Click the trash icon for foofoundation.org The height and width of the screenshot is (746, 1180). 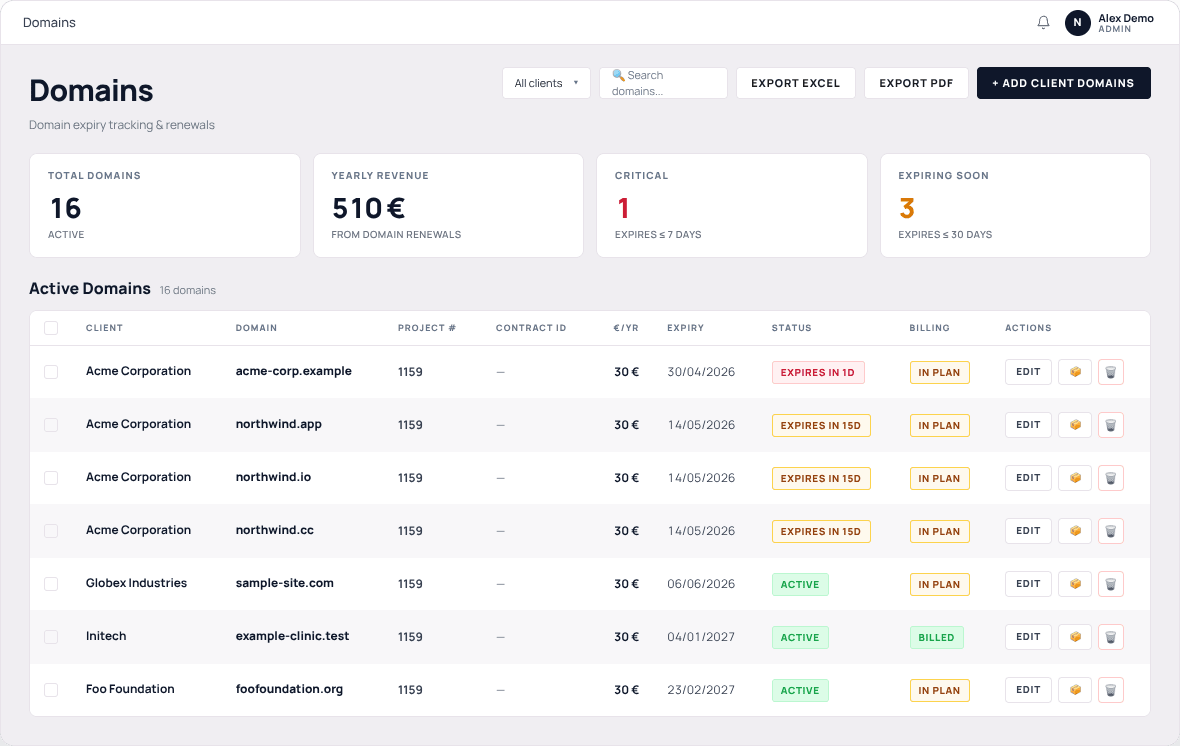1111,690
